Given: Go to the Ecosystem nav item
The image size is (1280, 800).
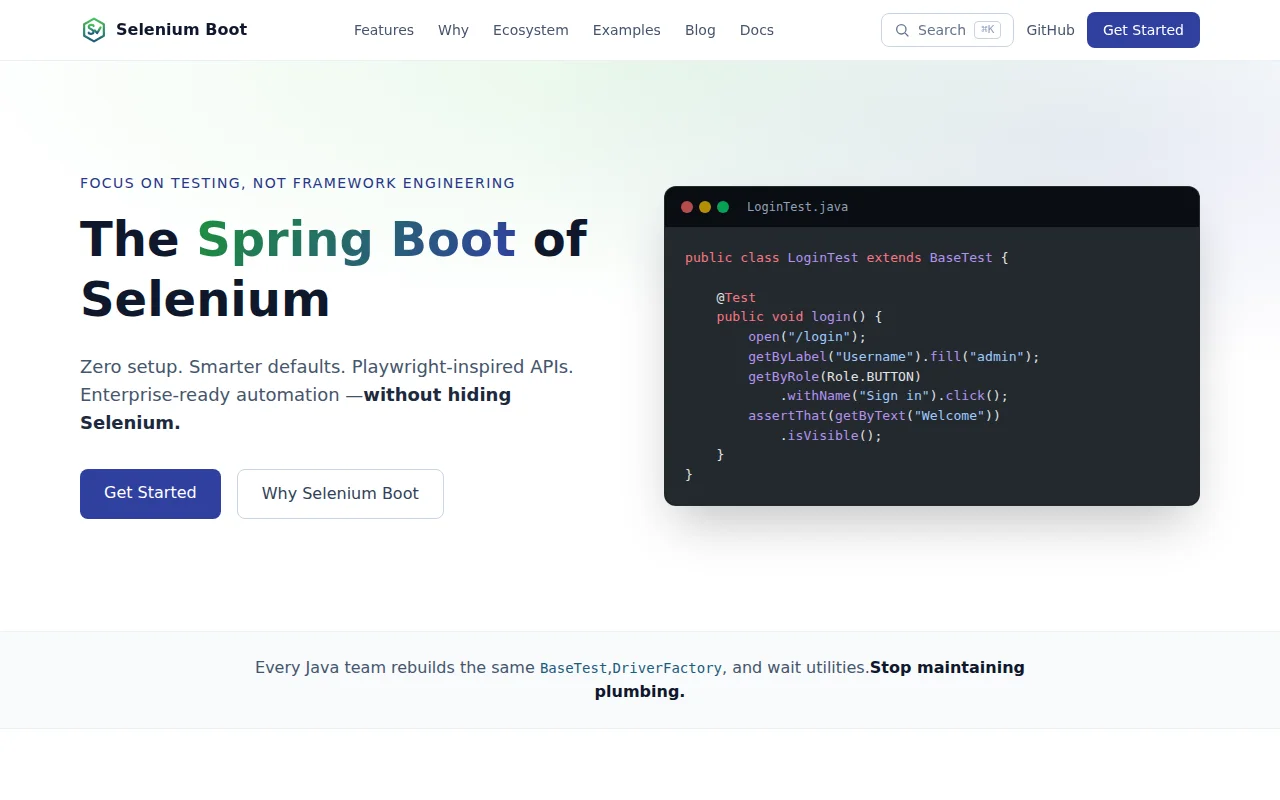Looking at the screenshot, I should tap(531, 30).
